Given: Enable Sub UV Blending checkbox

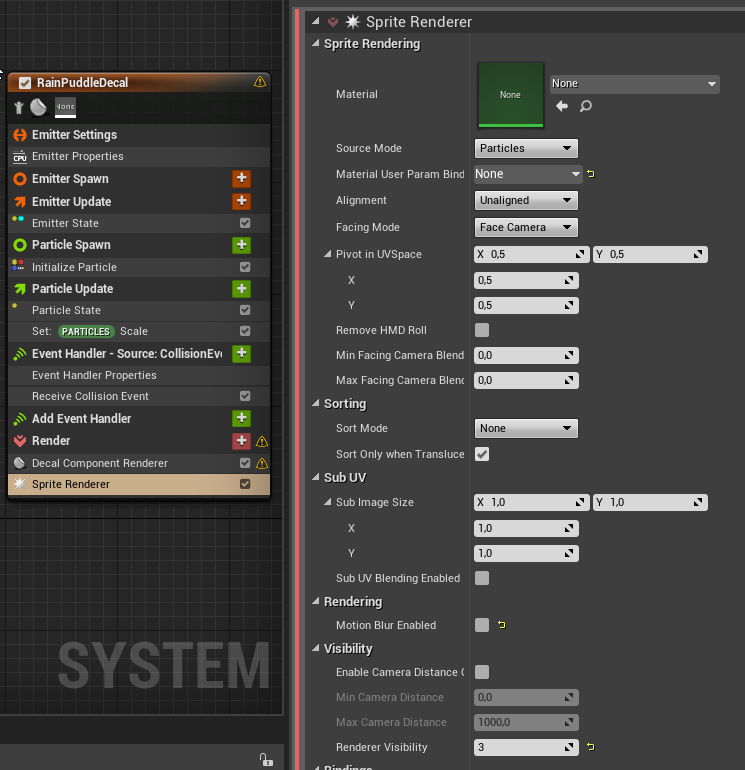Looking at the screenshot, I should (x=482, y=578).
